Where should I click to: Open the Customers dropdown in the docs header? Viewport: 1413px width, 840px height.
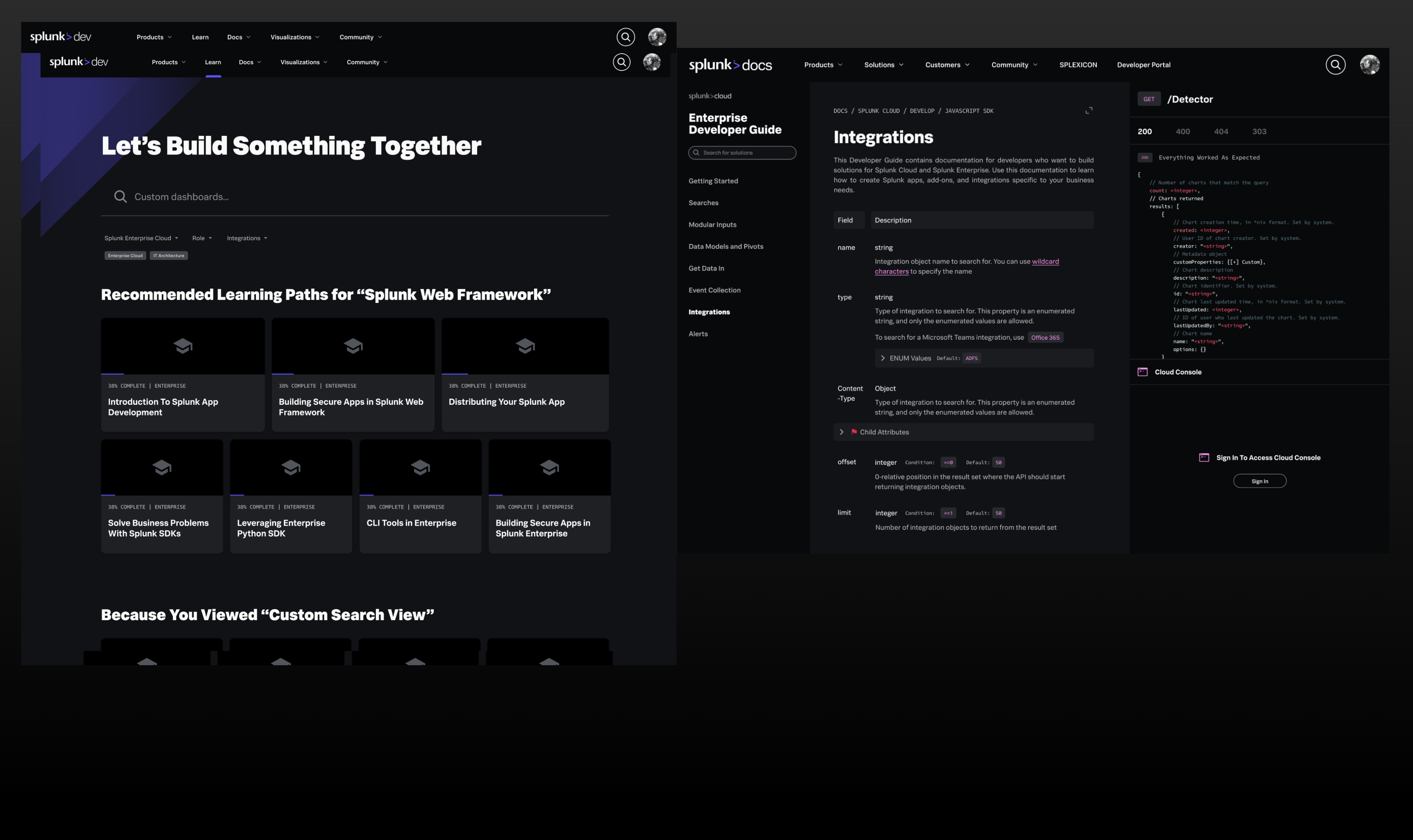click(x=947, y=65)
